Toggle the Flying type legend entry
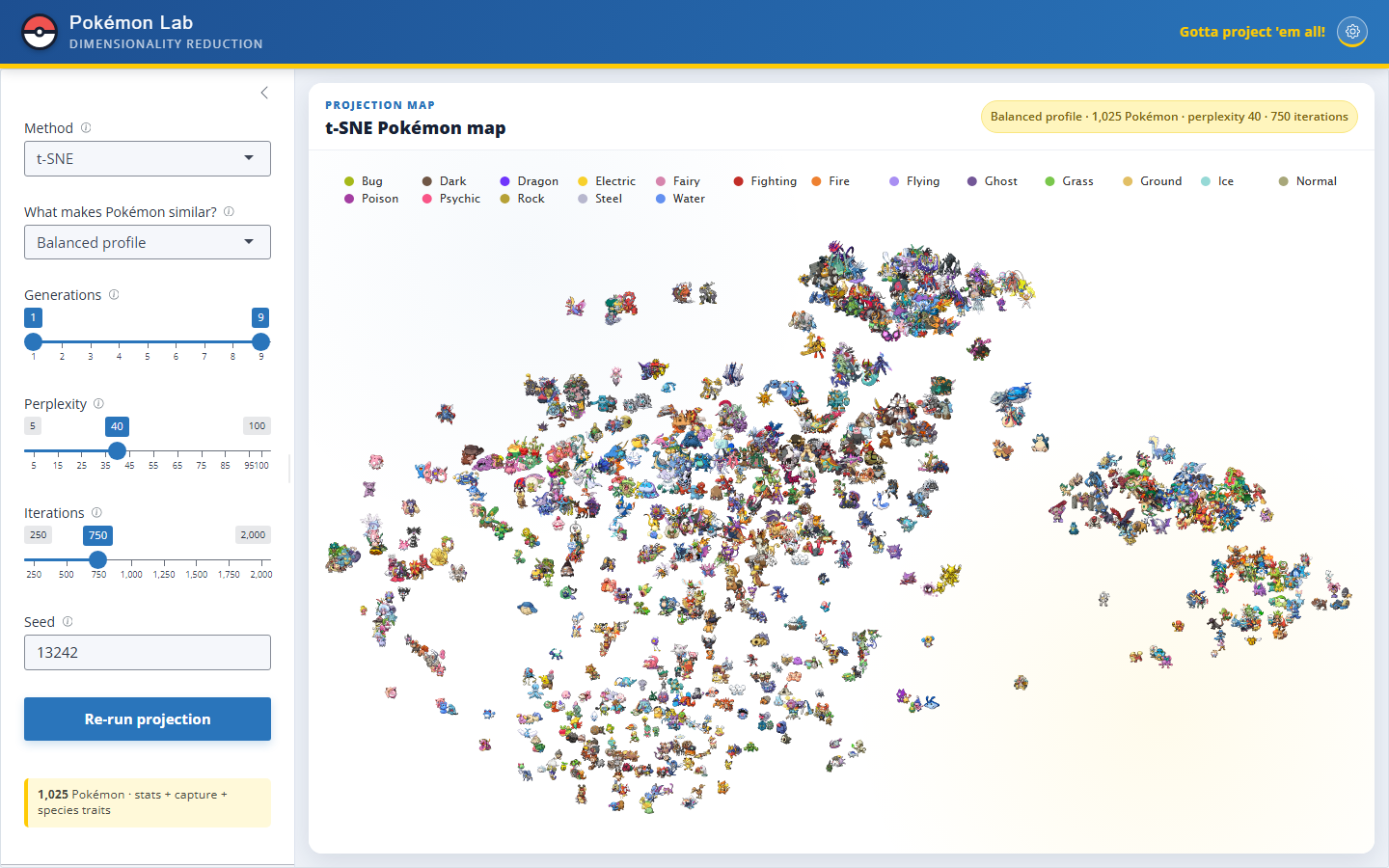 pyautogui.click(x=914, y=181)
